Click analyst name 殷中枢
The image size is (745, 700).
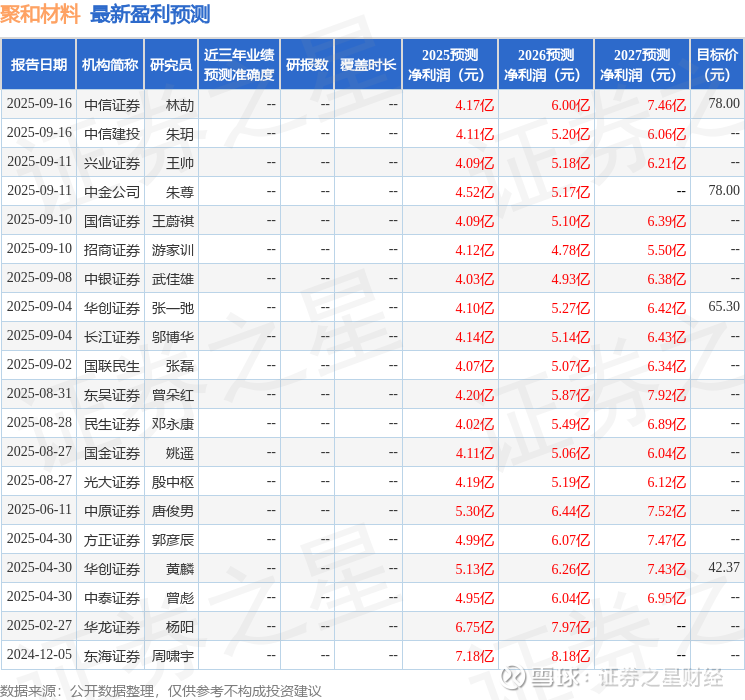[x=173, y=482]
